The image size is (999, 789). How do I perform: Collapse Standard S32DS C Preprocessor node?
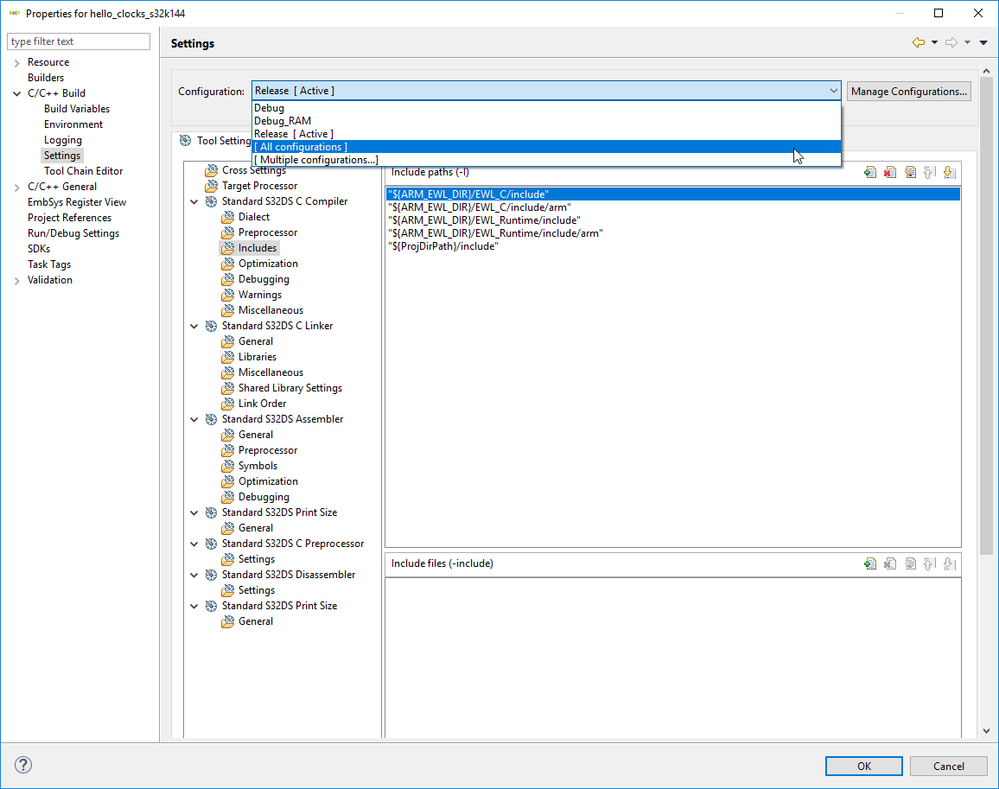(x=194, y=544)
